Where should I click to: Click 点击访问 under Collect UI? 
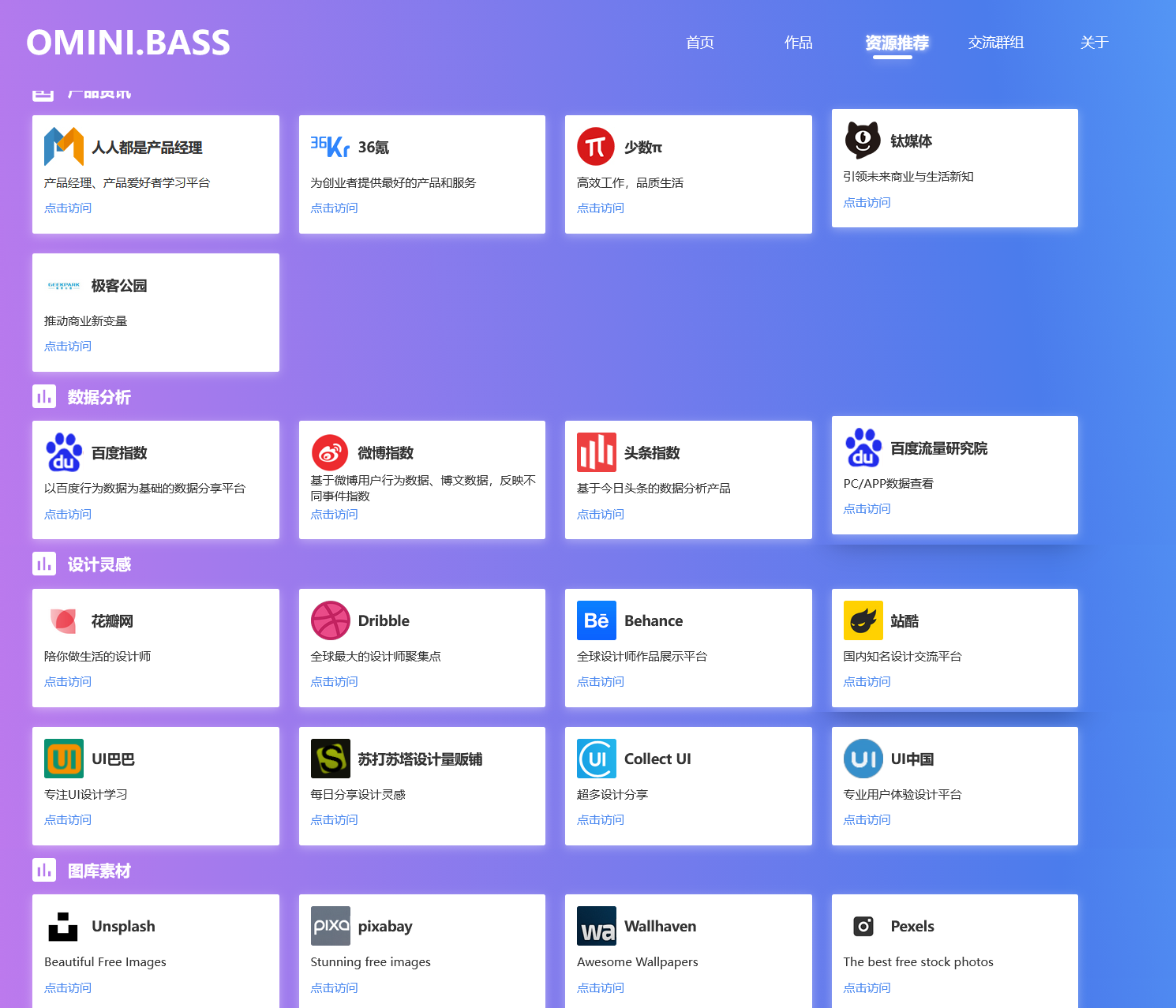click(601, 820)
